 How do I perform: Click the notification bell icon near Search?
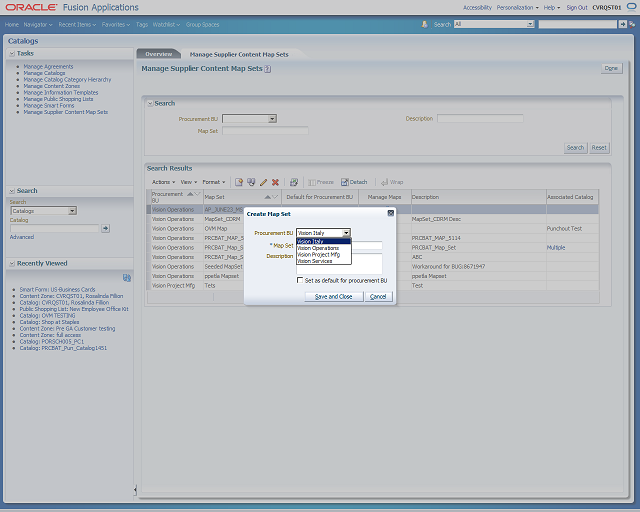coord(424,24)
